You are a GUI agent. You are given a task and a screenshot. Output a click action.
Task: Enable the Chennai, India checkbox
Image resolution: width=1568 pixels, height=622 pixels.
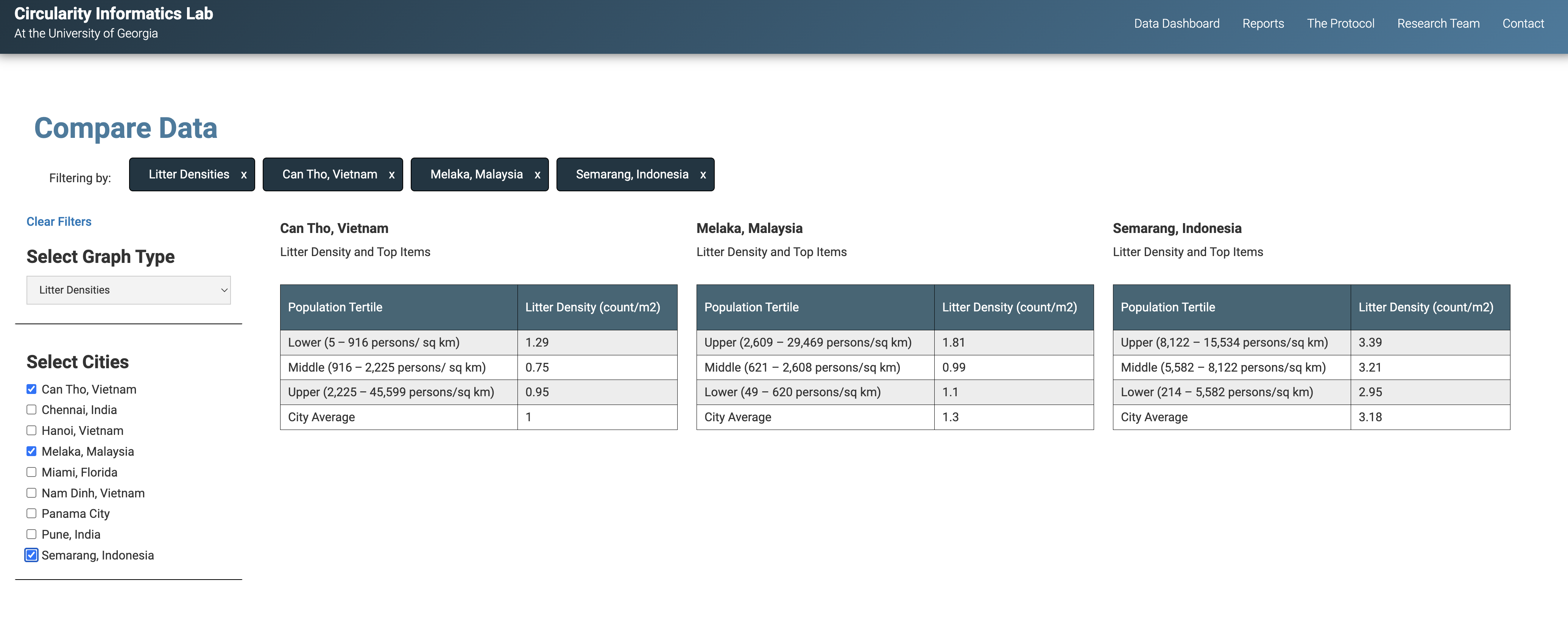click(32, 410)
